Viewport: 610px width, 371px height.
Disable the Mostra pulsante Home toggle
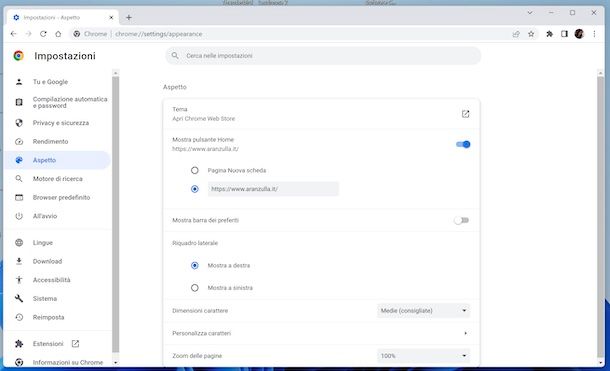(463, 144)
